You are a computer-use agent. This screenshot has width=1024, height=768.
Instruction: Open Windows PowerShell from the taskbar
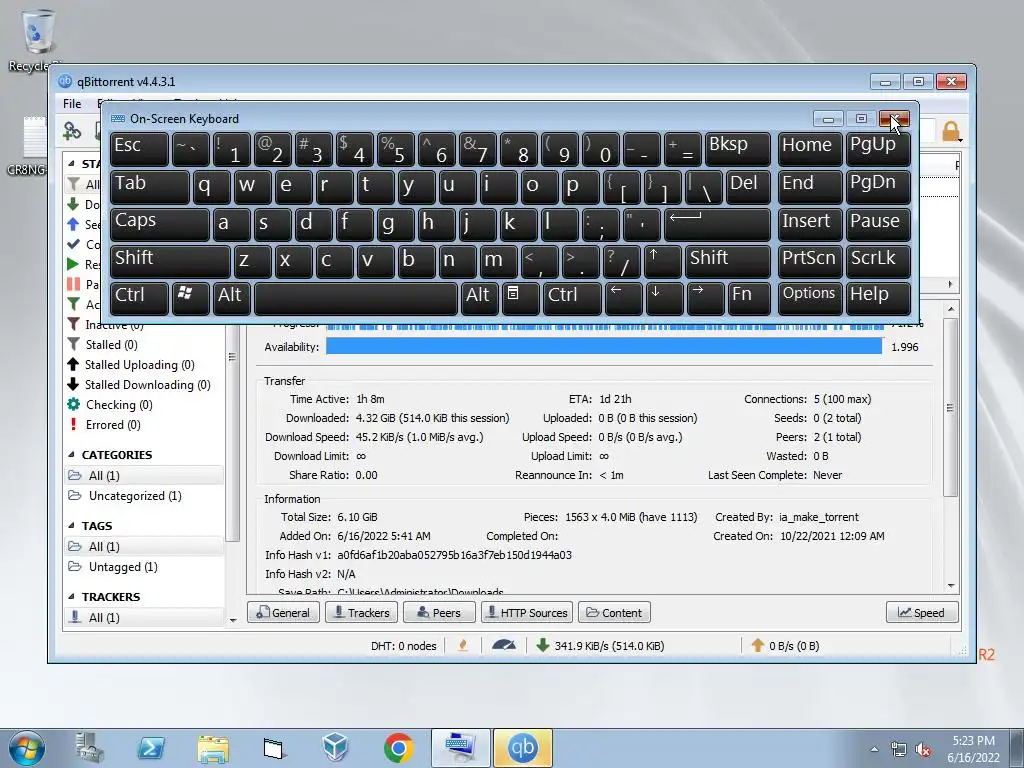(x=150, y=748)
